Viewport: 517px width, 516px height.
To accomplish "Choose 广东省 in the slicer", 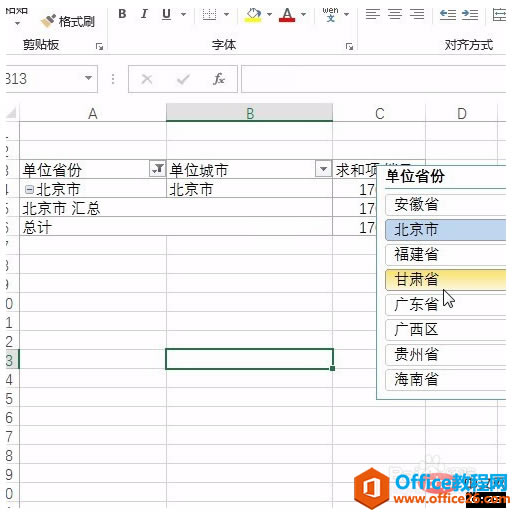I will pos(446,304).
